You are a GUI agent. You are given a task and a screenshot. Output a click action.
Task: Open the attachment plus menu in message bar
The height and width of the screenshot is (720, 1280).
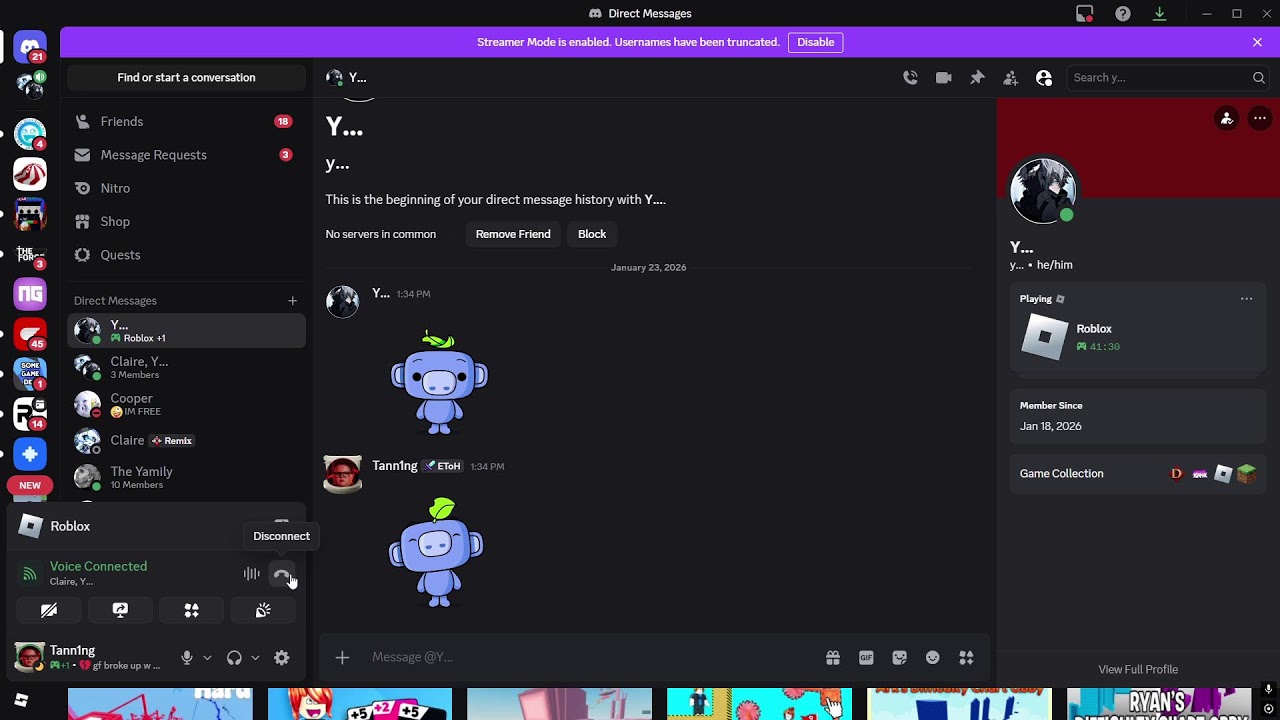pyautogui.click(x=342, y=657)
